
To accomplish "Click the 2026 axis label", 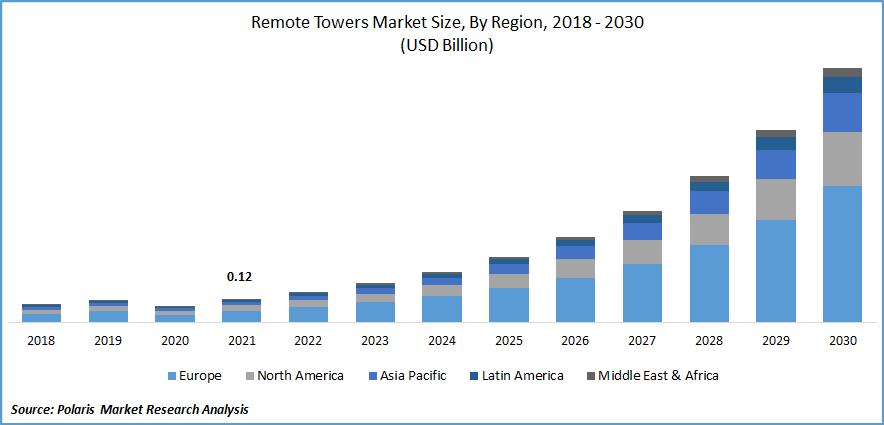I will click(576, 341).
